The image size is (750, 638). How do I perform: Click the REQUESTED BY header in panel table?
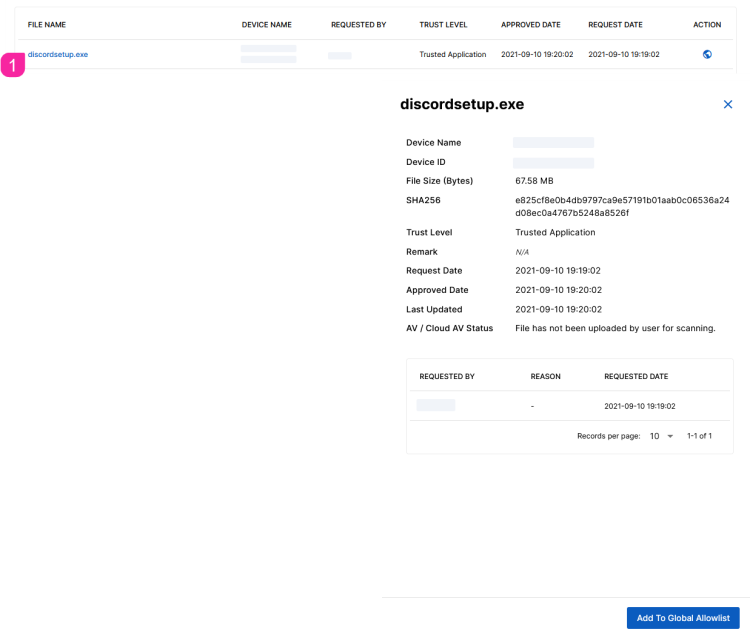point(447,376)
